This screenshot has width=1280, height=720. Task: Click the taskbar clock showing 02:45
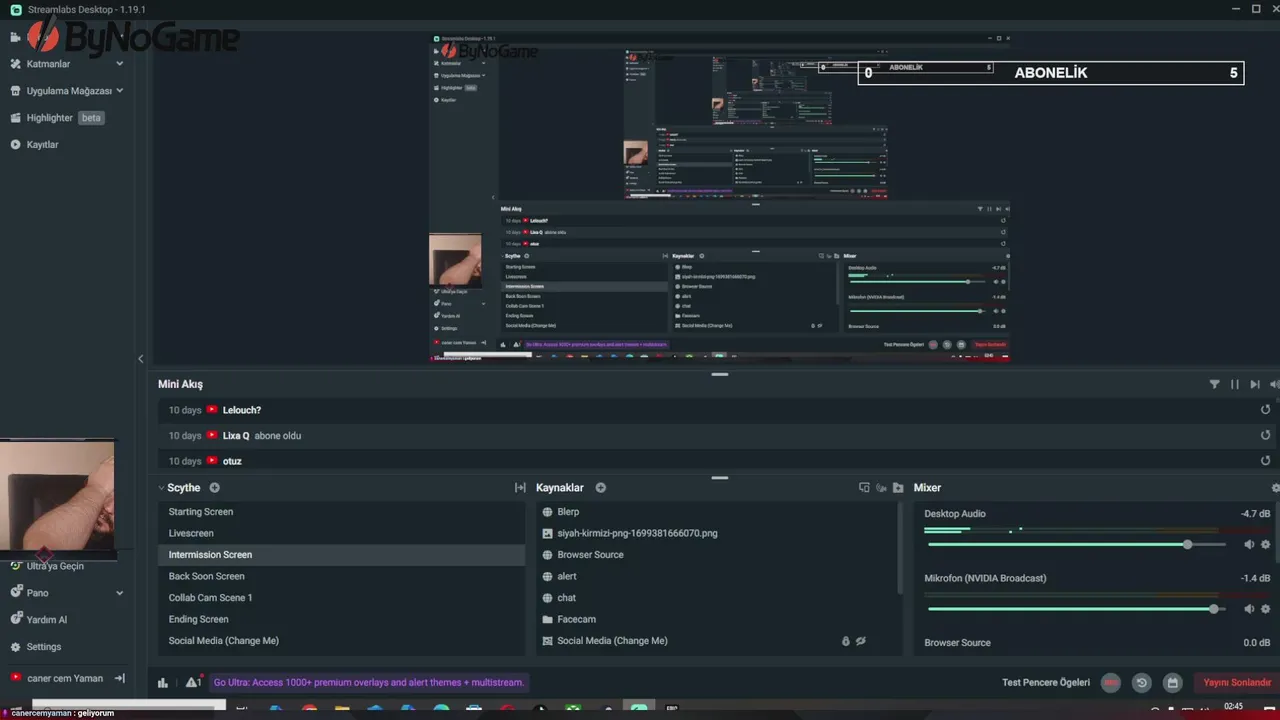[x=1233, y=707]
